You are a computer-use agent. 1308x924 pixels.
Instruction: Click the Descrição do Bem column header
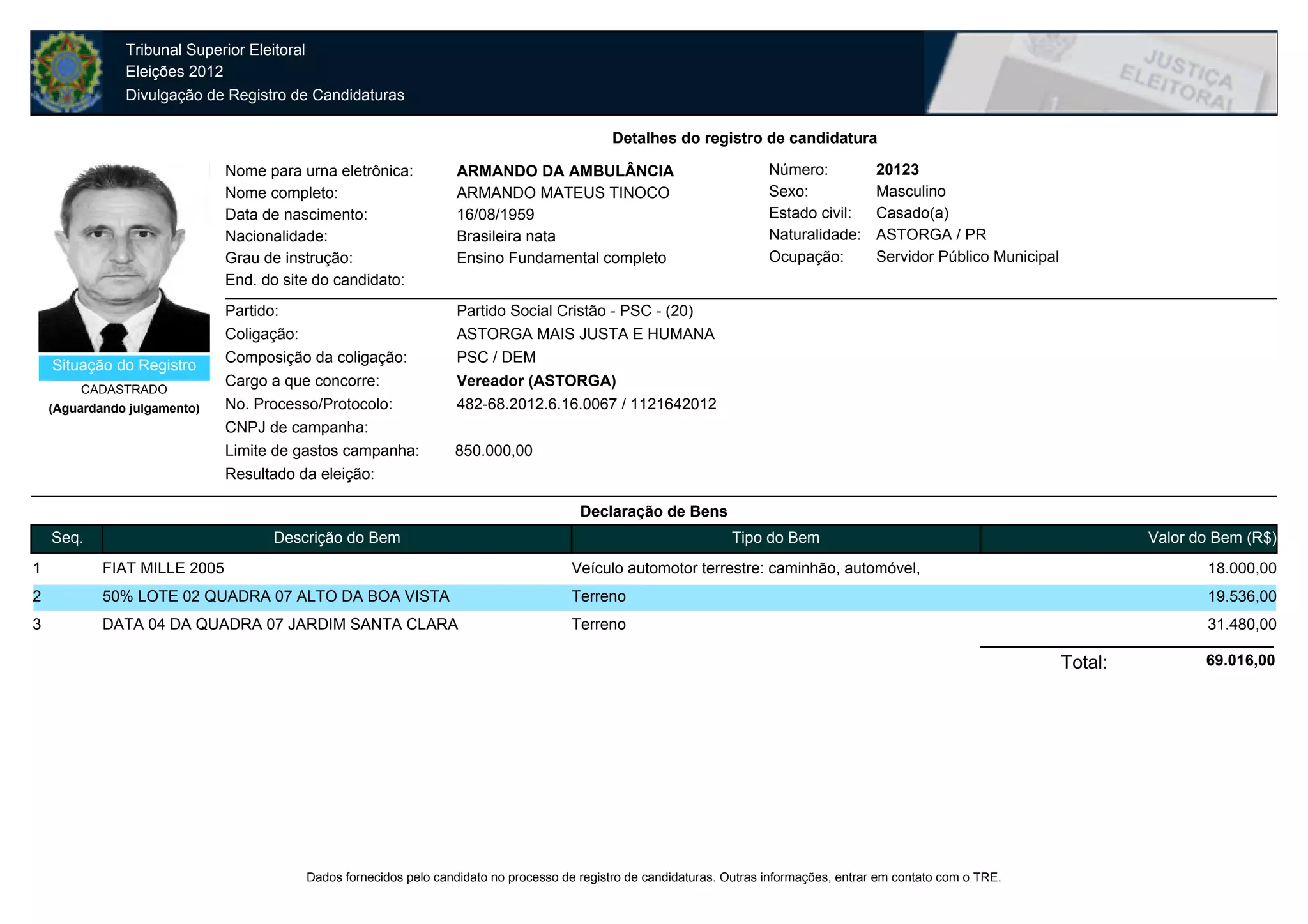click(337, 538)
